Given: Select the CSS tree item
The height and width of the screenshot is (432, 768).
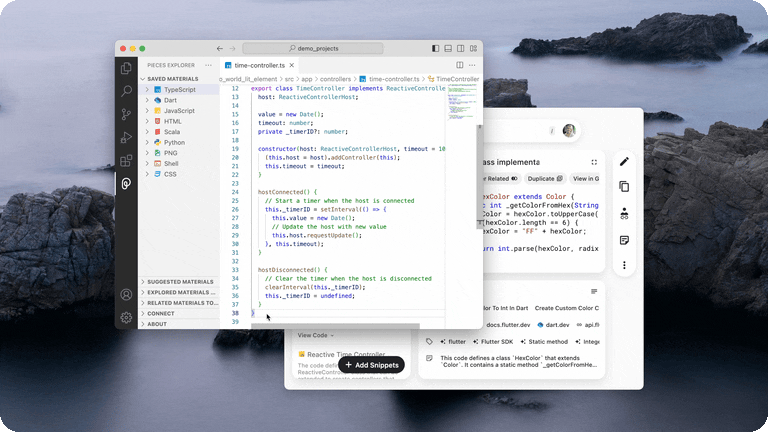Looking at the screenshot, I should [x=179, y=174].
